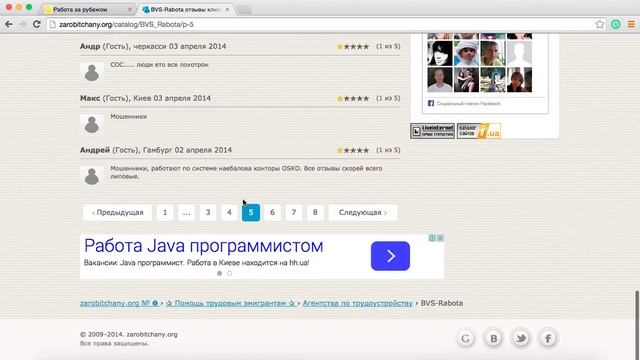
Task: Click the Facebook social plugin logo
Action: [x=431, y=103]
